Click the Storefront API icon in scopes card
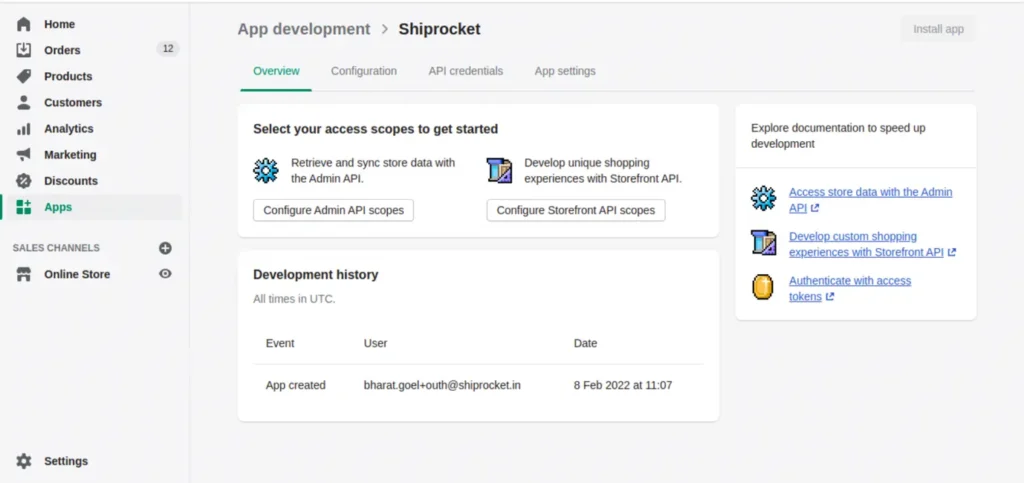This screenshot has height=483, width=1024. (x=500, y=170)
